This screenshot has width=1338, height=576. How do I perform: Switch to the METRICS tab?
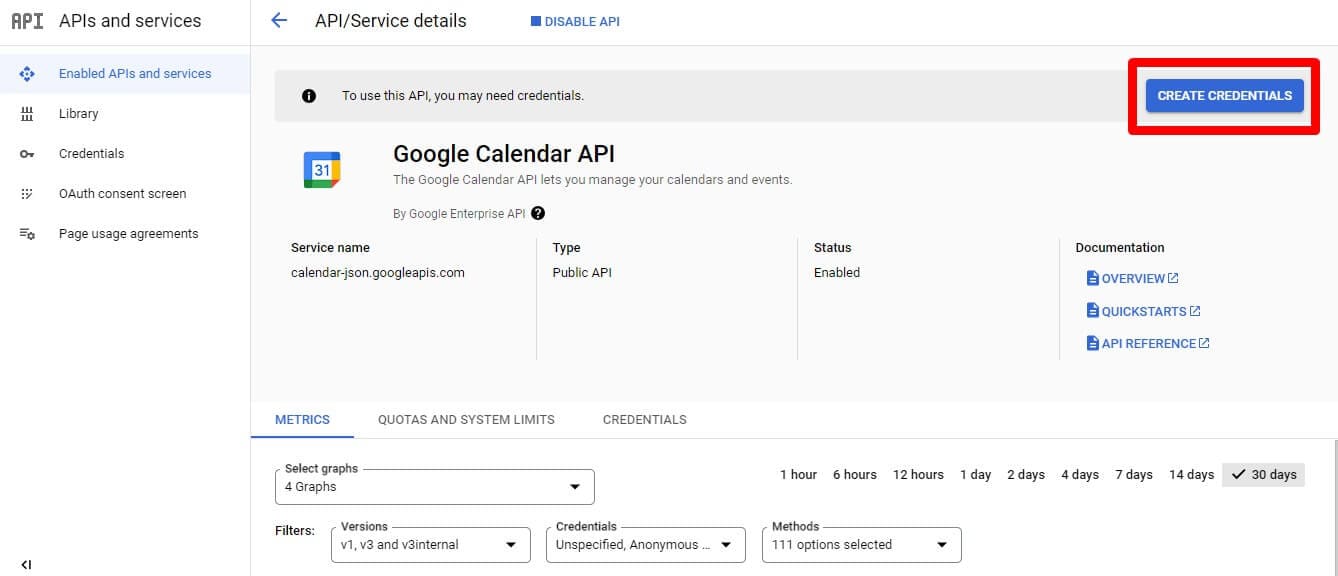[x=302, y=420]
